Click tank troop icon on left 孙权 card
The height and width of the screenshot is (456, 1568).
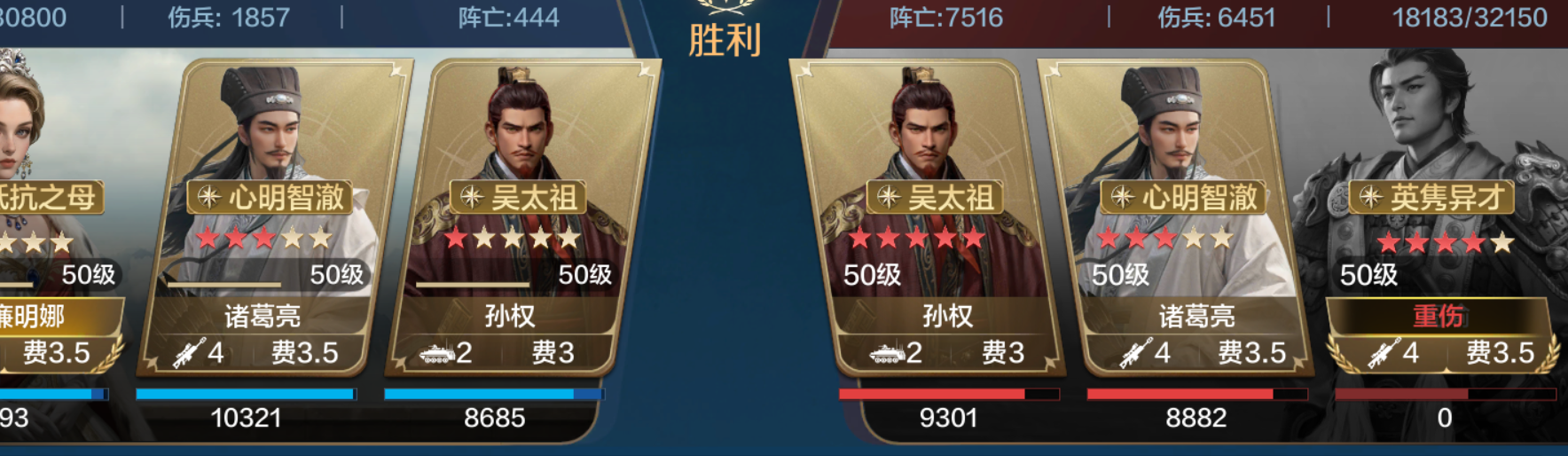tap(435, 353)
